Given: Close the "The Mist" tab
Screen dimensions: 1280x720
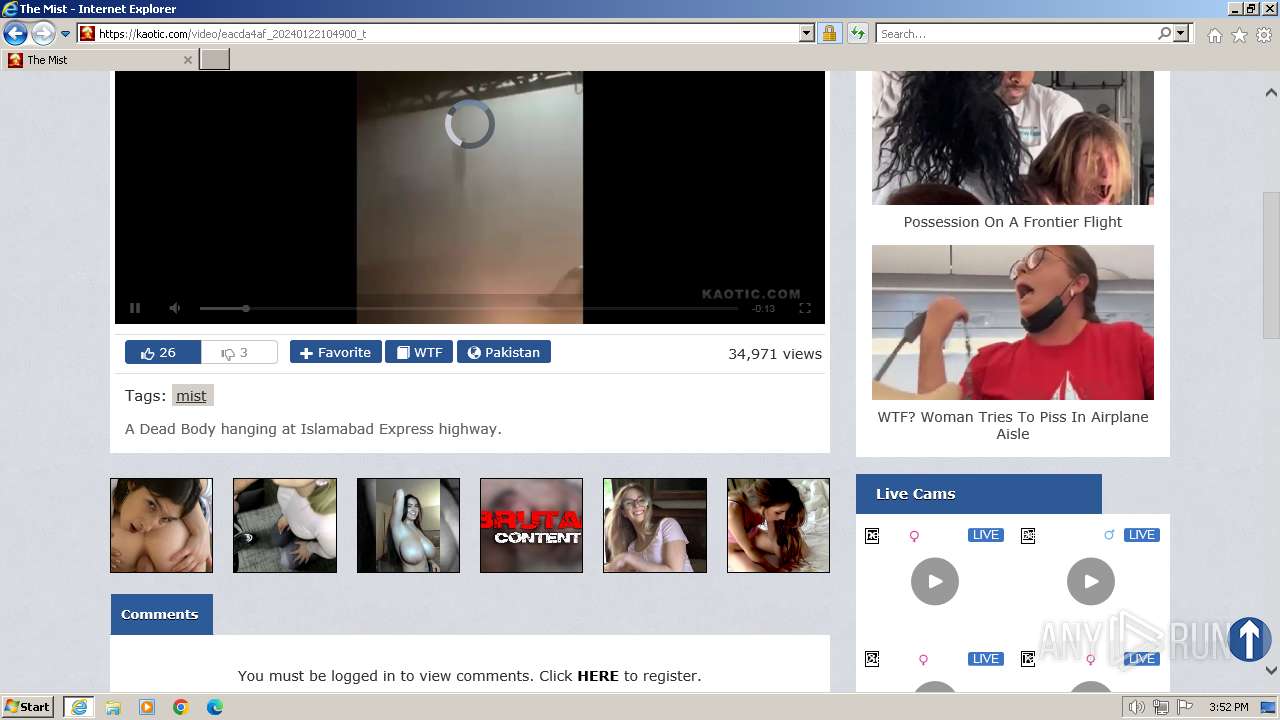Looking at the screenshot, I should [187, 60].
